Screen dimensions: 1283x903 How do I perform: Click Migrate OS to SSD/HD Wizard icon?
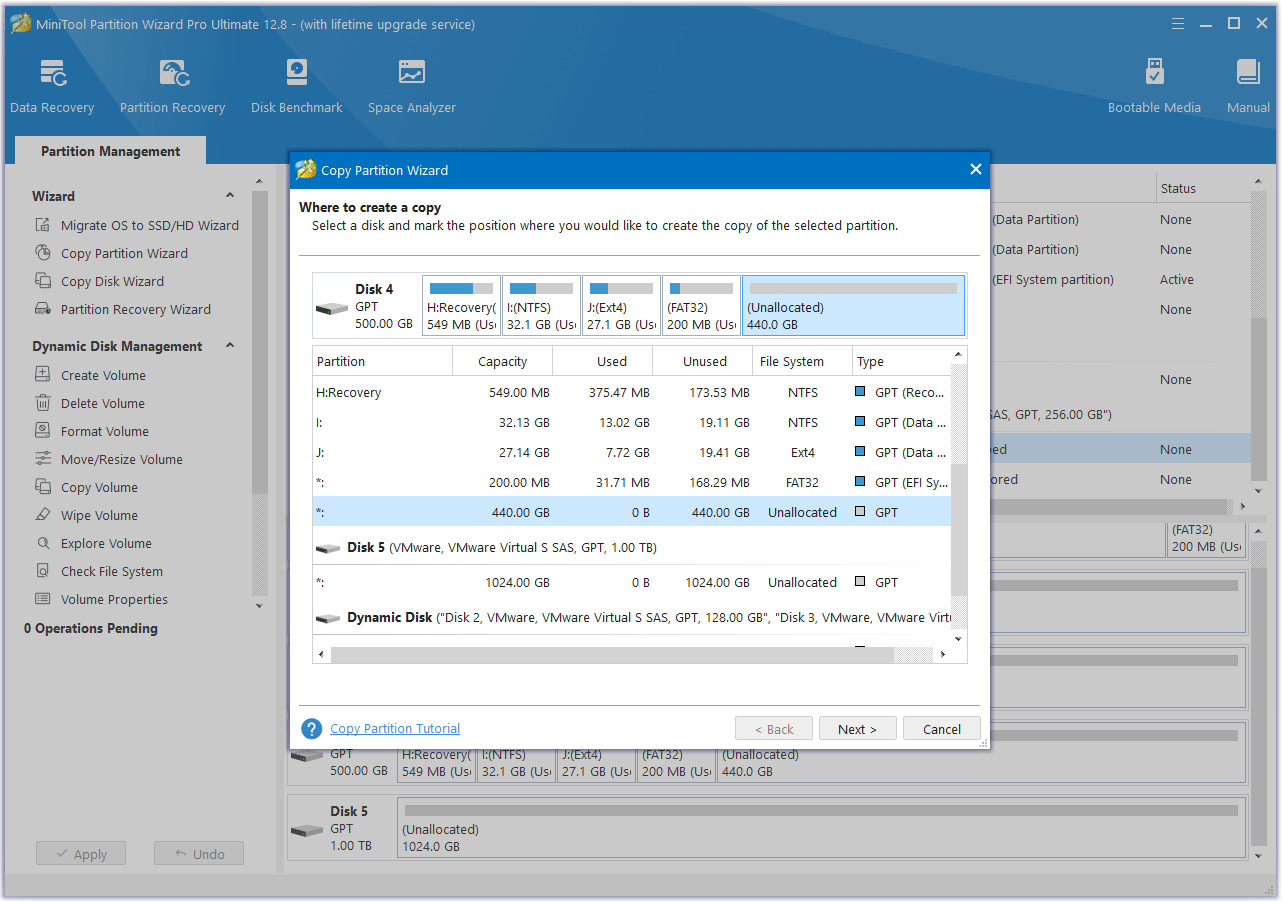(43, 225)
